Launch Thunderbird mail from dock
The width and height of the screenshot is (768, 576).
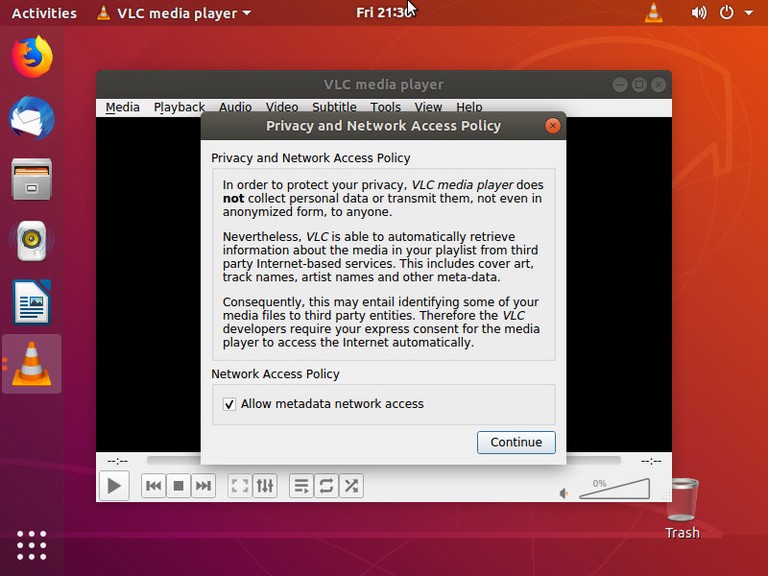[x=32, y=118]
